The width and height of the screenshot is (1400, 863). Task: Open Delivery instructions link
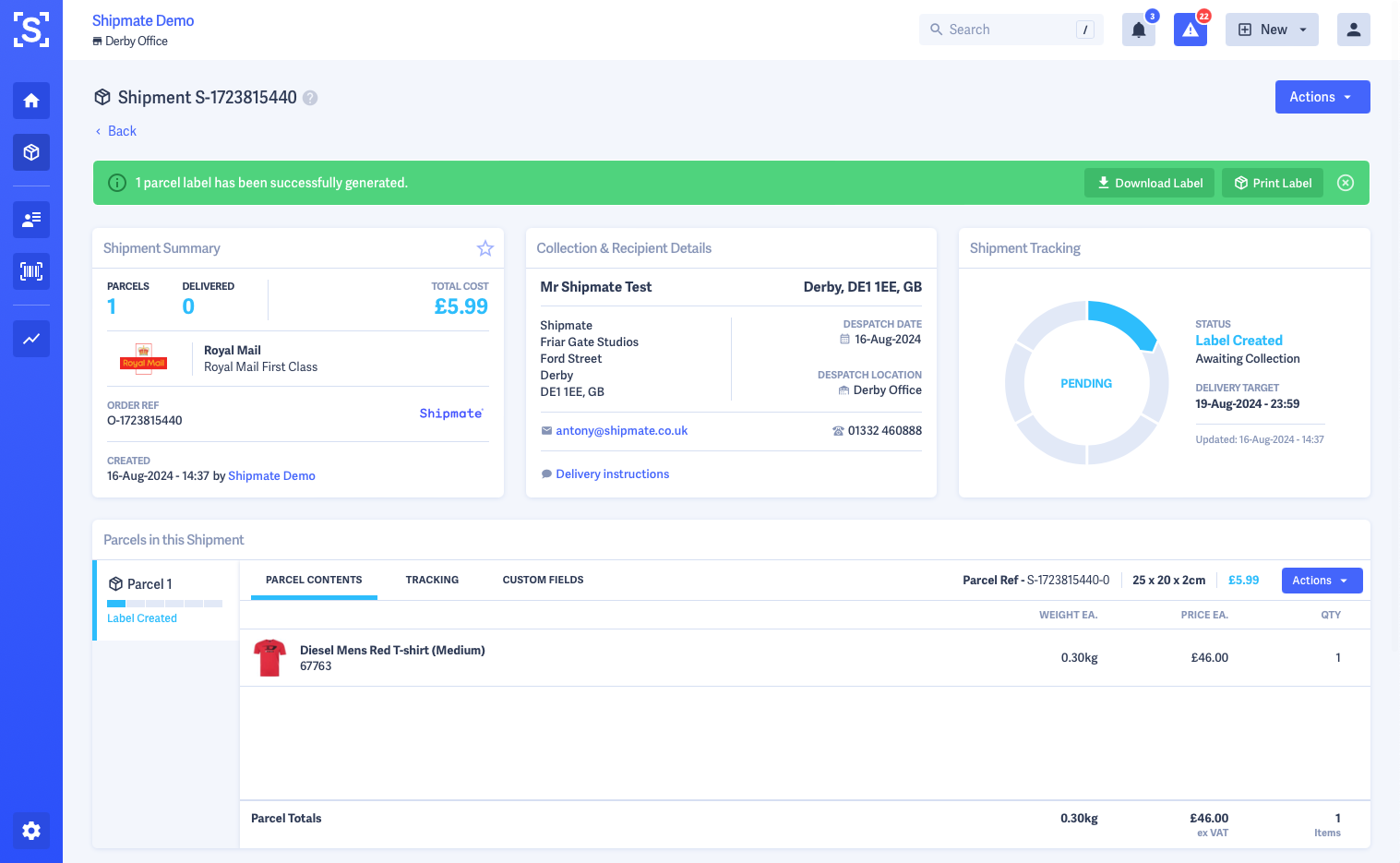612,474
